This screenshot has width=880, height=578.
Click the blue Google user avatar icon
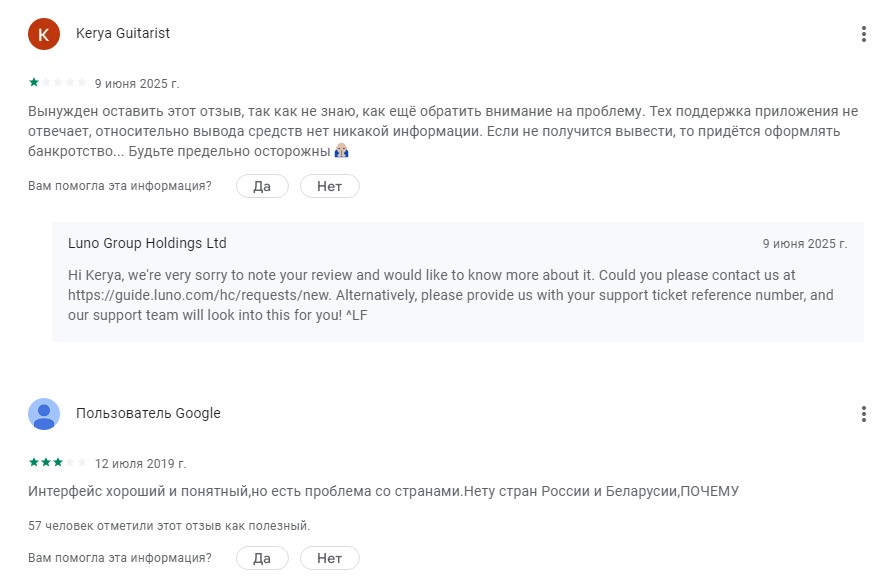43,414
